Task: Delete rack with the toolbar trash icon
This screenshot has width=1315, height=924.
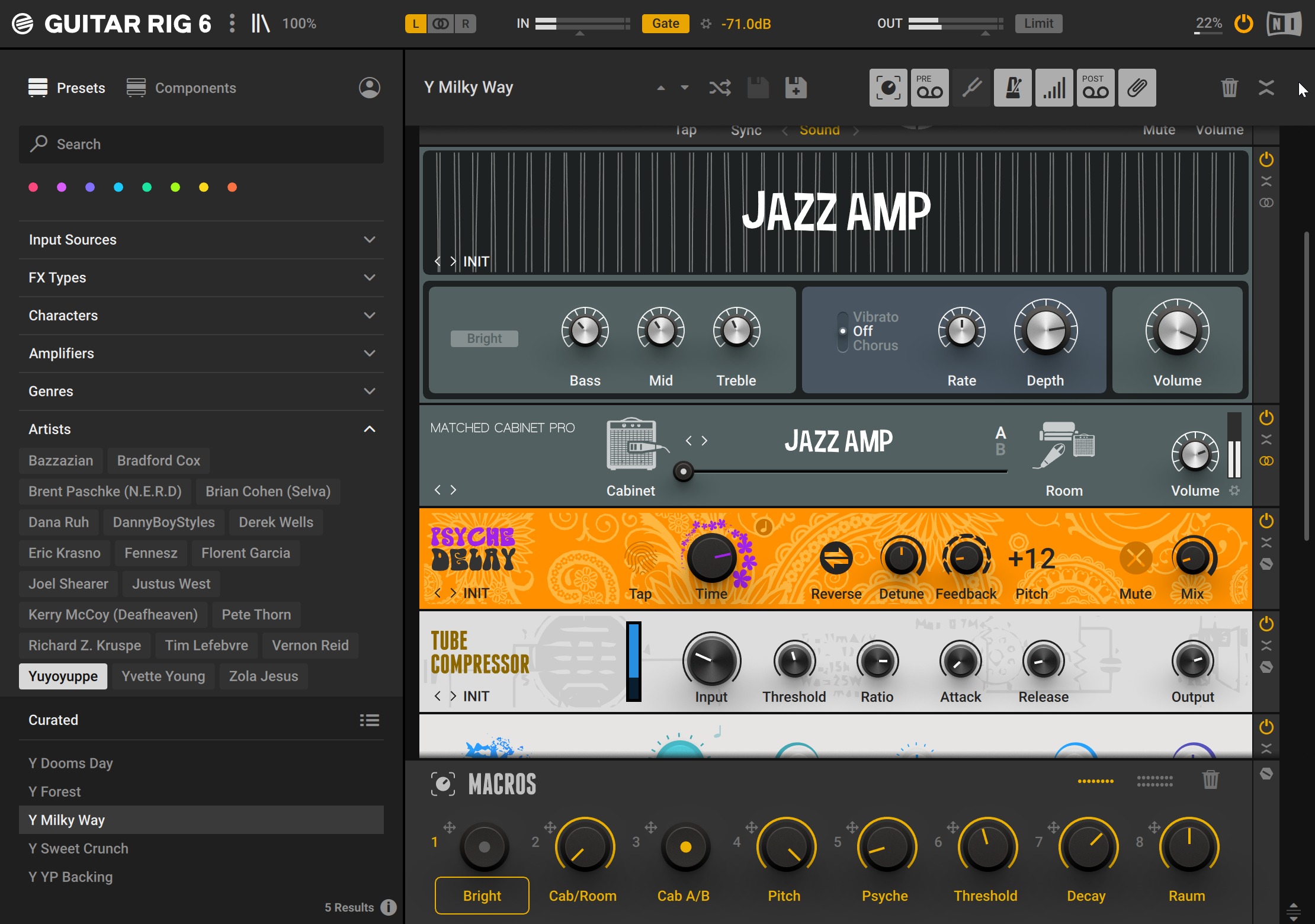Action: point(1230,88)
